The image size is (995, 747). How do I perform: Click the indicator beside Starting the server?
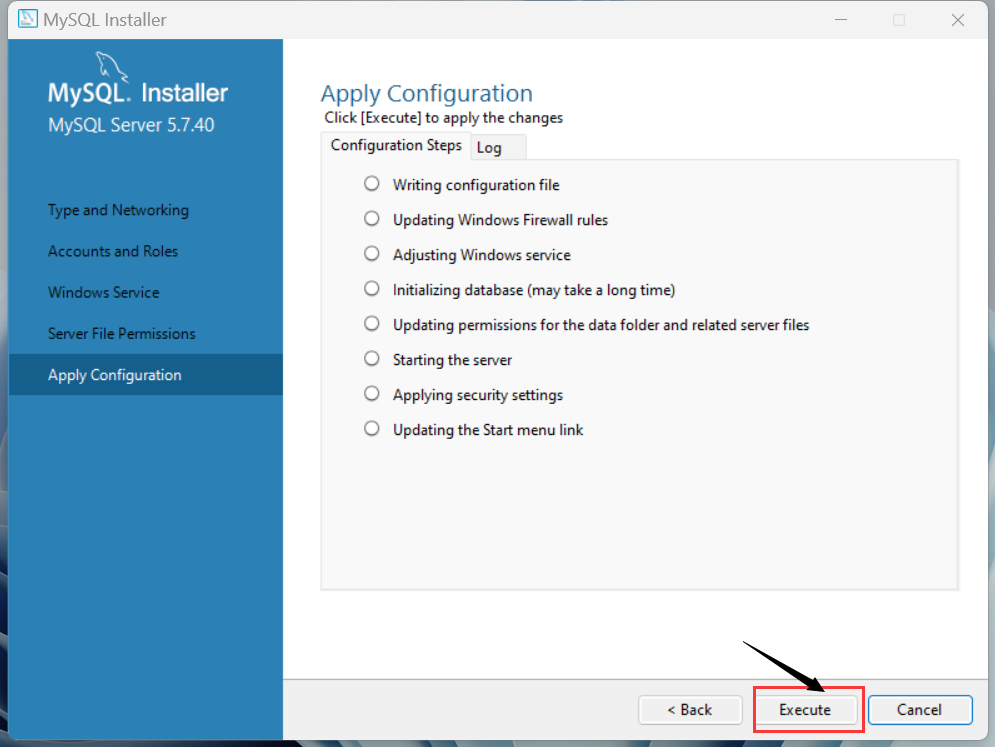coord(371,359)
